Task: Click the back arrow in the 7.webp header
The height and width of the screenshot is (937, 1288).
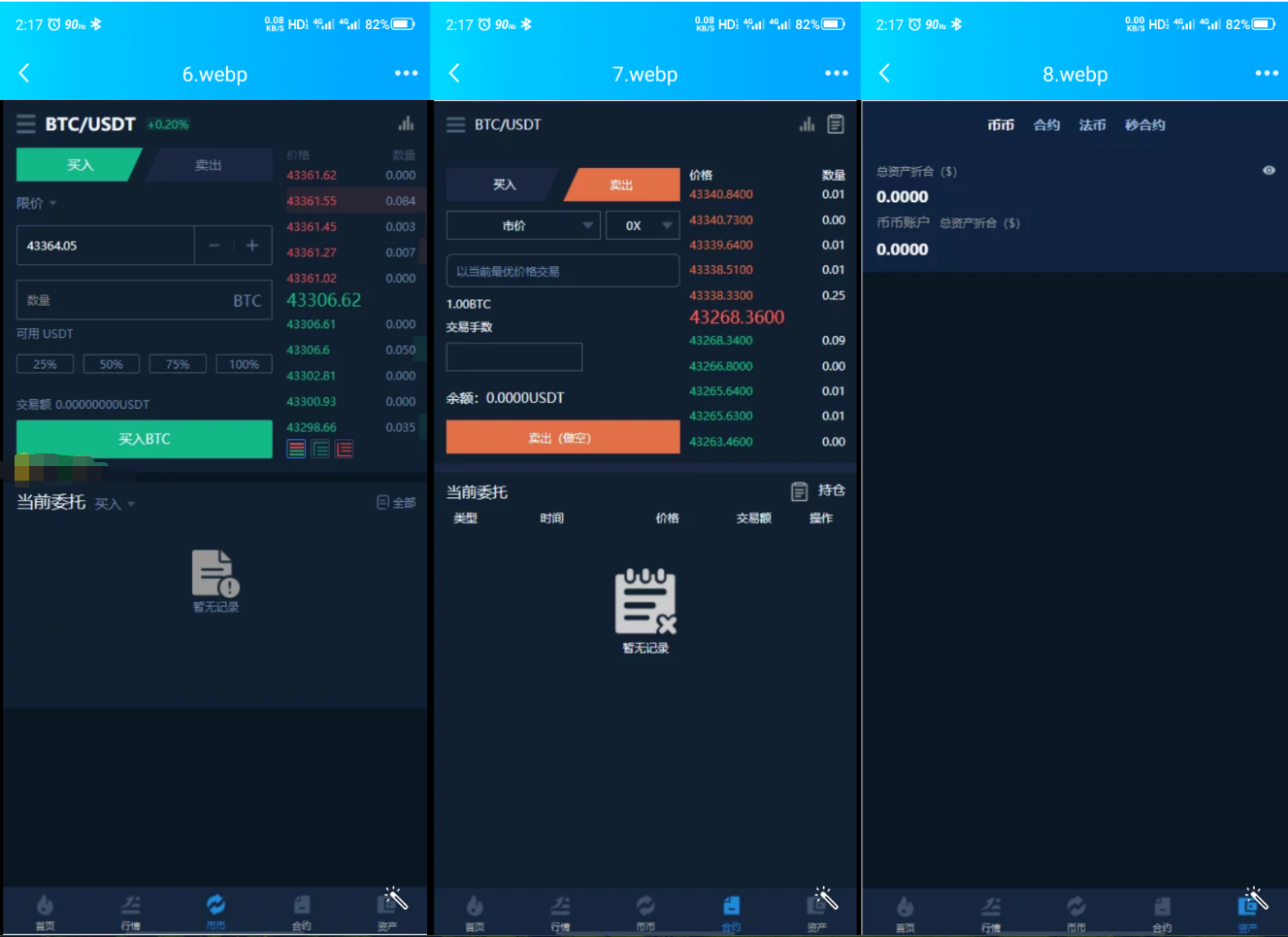Action: [x=454, y=74]
